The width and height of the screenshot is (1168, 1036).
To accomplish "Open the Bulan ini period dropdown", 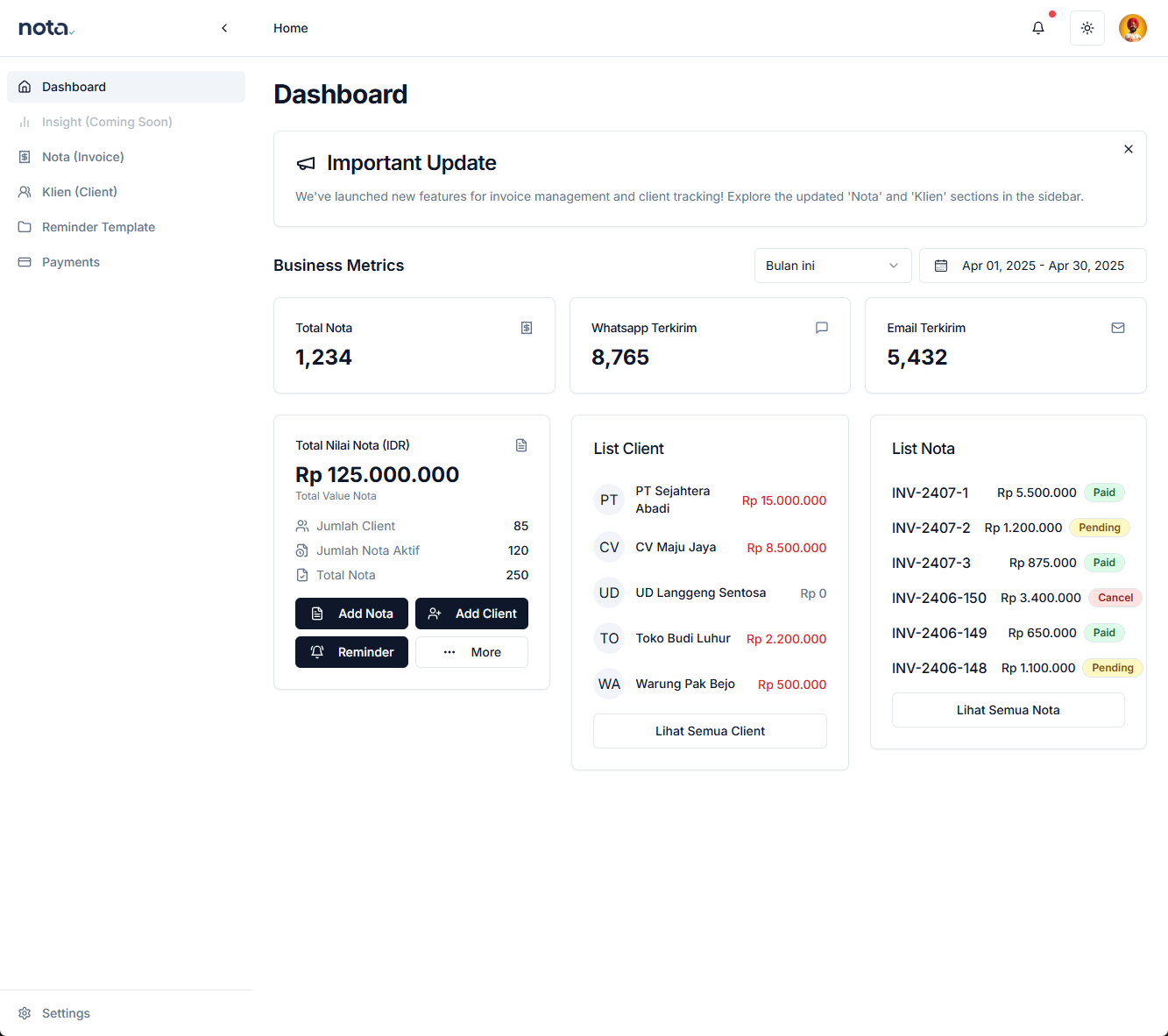I will pyautogui.click(x=832, y=266).
